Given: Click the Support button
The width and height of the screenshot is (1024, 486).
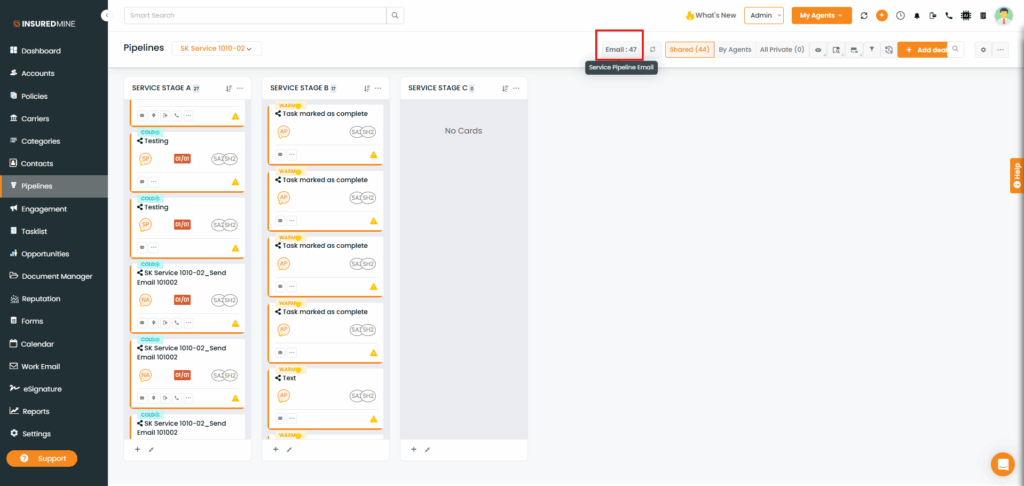Looking at the screenshot, I should [42, 458].
